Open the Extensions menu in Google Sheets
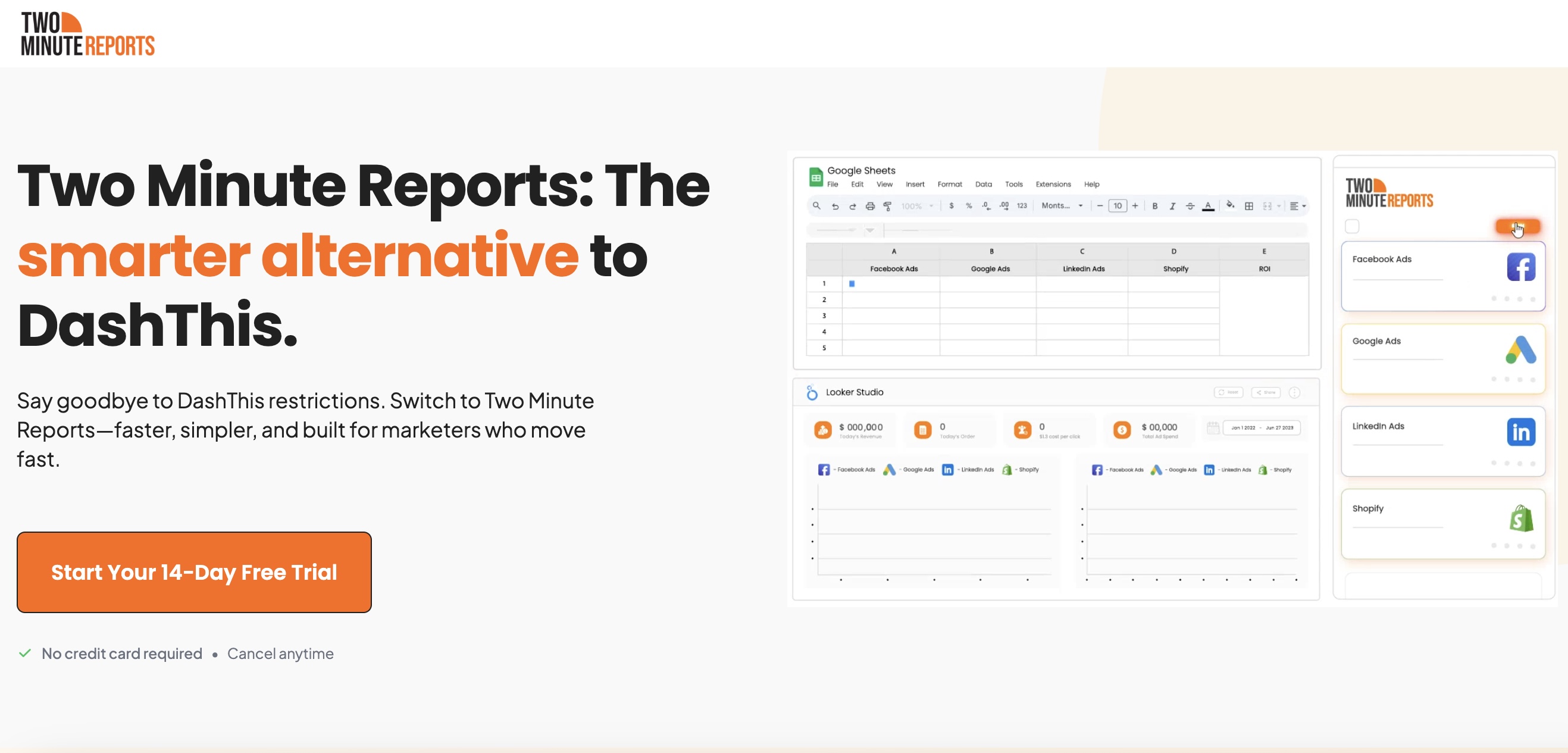This screenshot has width=1568, height=753. pyautogui.click(x=1053, y=185)
